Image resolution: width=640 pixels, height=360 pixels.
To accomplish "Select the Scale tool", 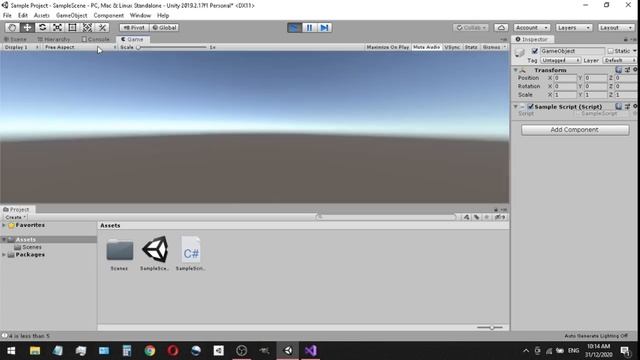I will click(57, 27).
